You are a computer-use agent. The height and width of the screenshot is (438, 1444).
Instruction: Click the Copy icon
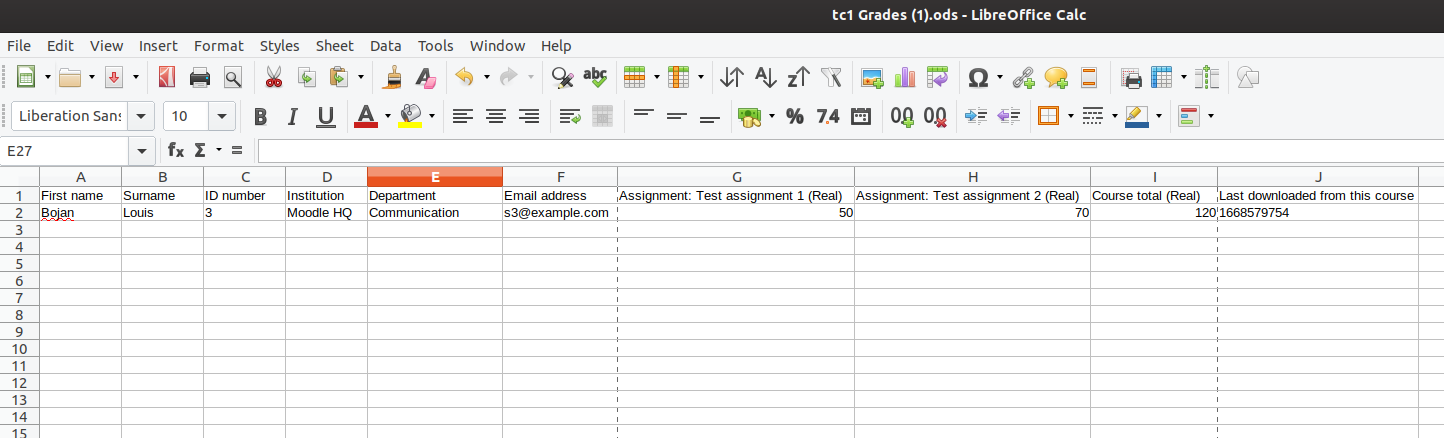tap(307, 77)
